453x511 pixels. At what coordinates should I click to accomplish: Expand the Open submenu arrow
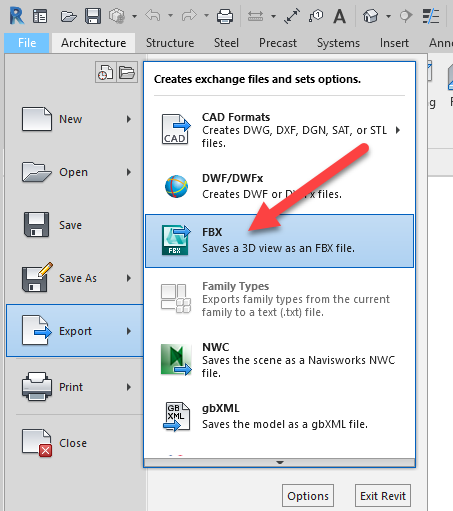pyautogui.click(x=129, y=172)
